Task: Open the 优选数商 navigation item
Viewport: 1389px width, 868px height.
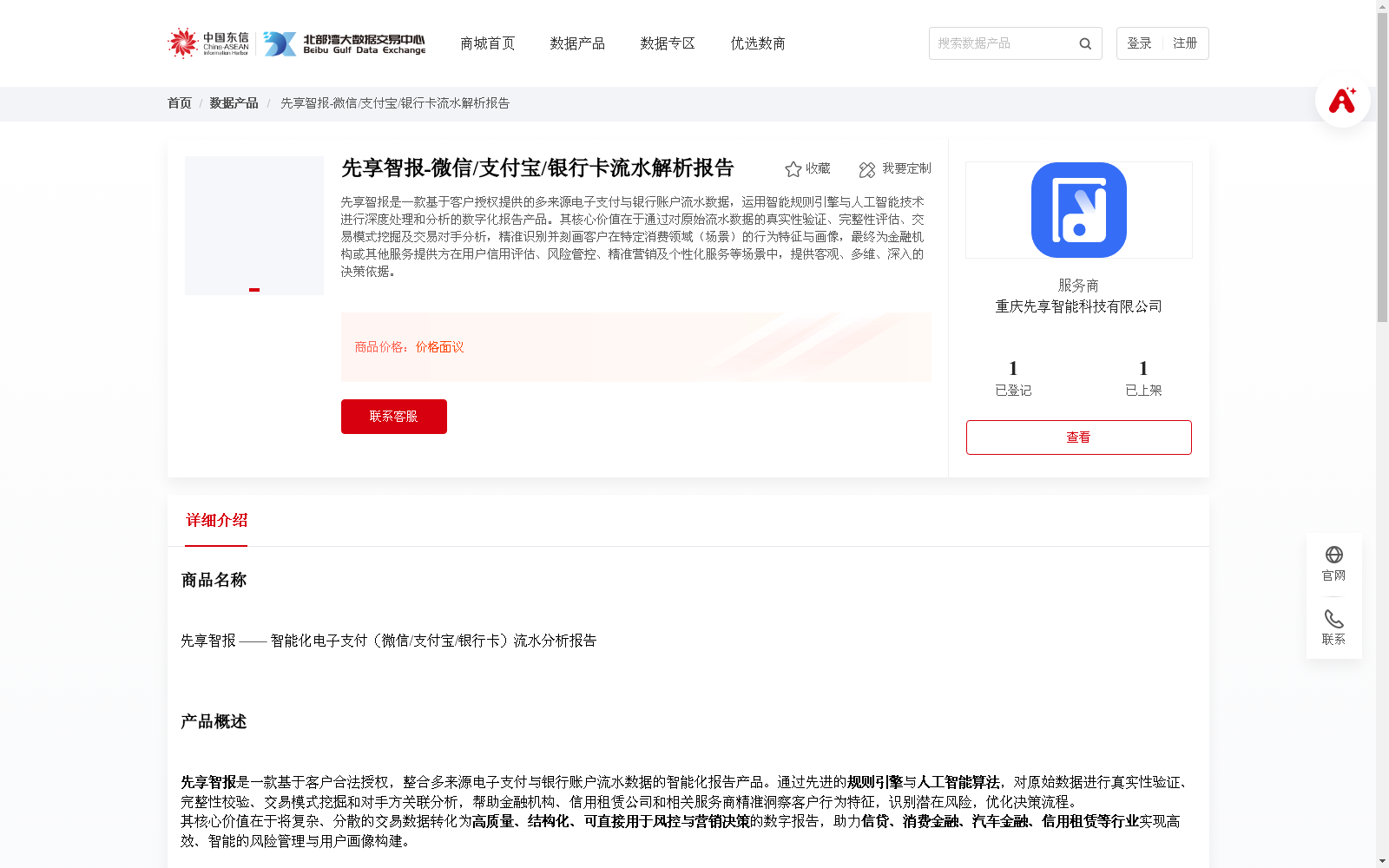Action: (x=758, y=43)
